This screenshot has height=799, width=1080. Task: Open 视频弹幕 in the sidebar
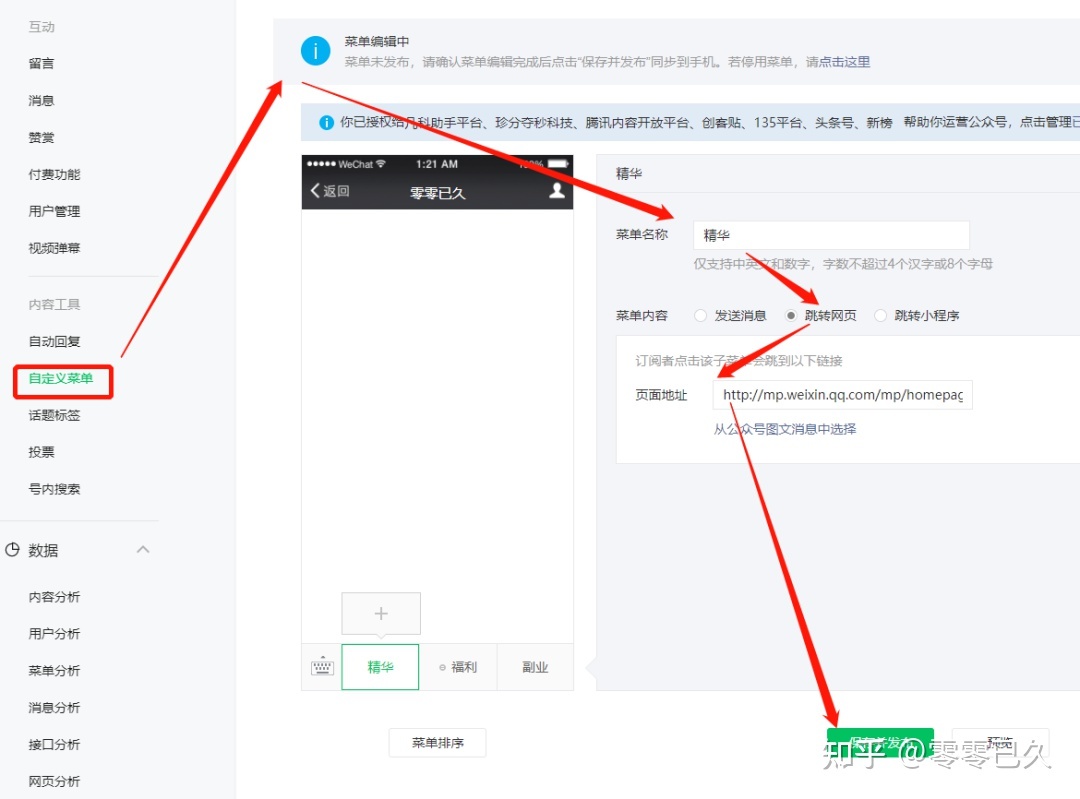(54, 248)
